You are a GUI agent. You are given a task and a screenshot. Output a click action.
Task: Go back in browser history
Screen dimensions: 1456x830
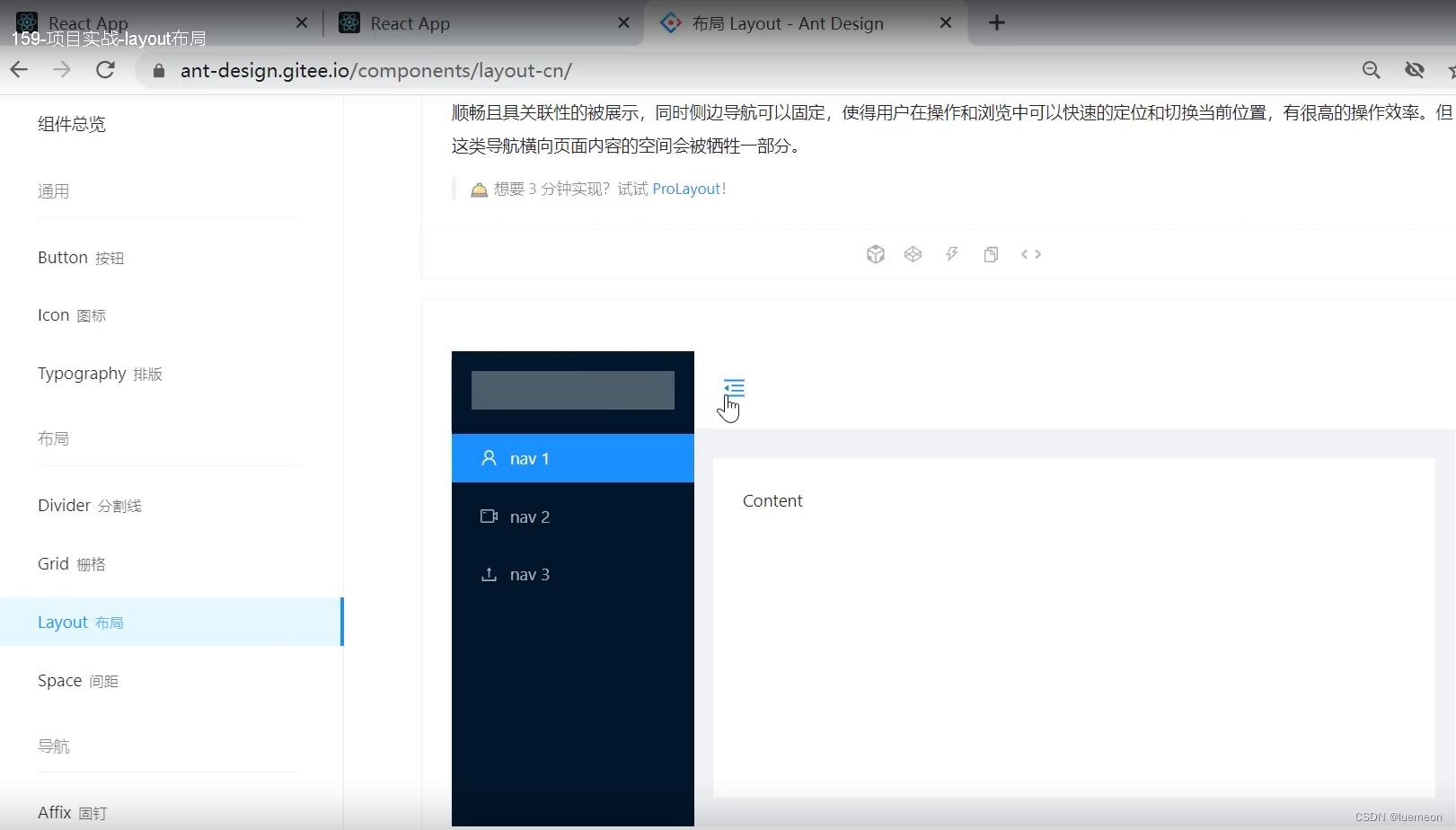click(x=19, y=70)
